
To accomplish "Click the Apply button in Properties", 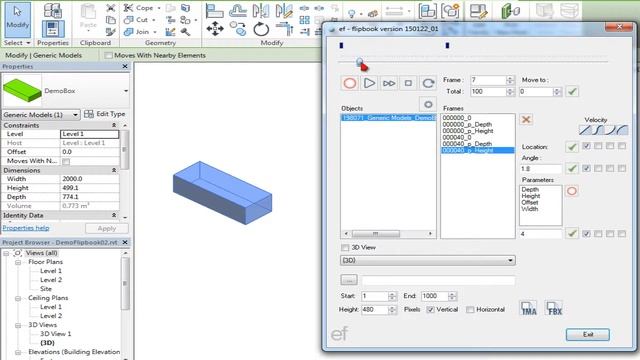I will click(107, 229).
